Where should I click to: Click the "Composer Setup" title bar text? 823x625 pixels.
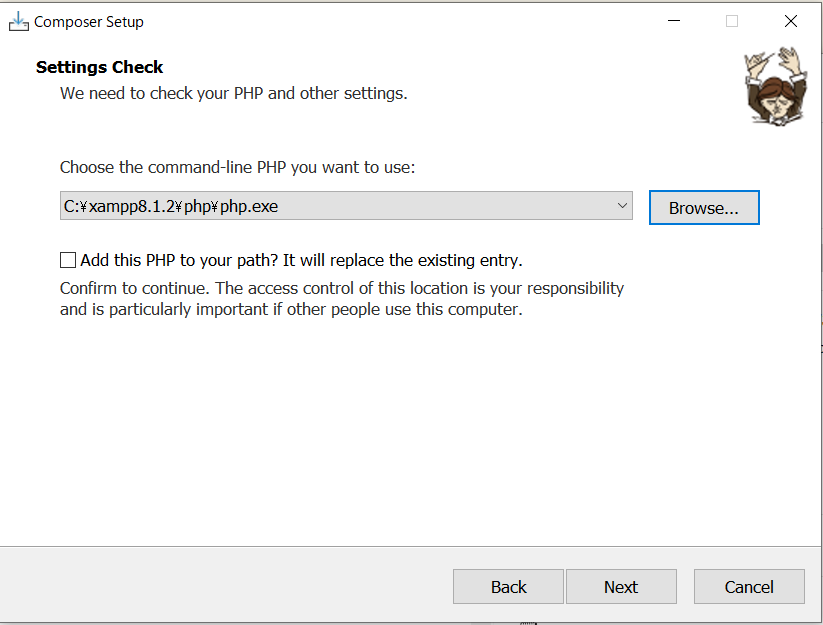point(89,21)
